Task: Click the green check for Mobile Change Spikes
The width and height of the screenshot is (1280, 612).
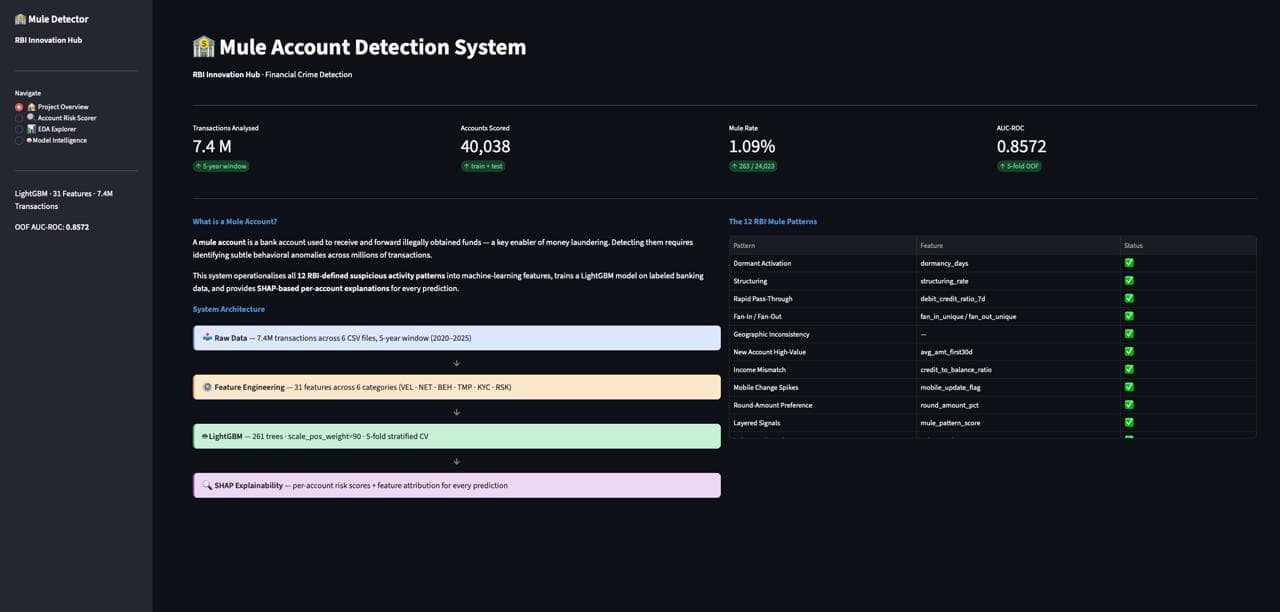Action: (x=1129, y=387)
